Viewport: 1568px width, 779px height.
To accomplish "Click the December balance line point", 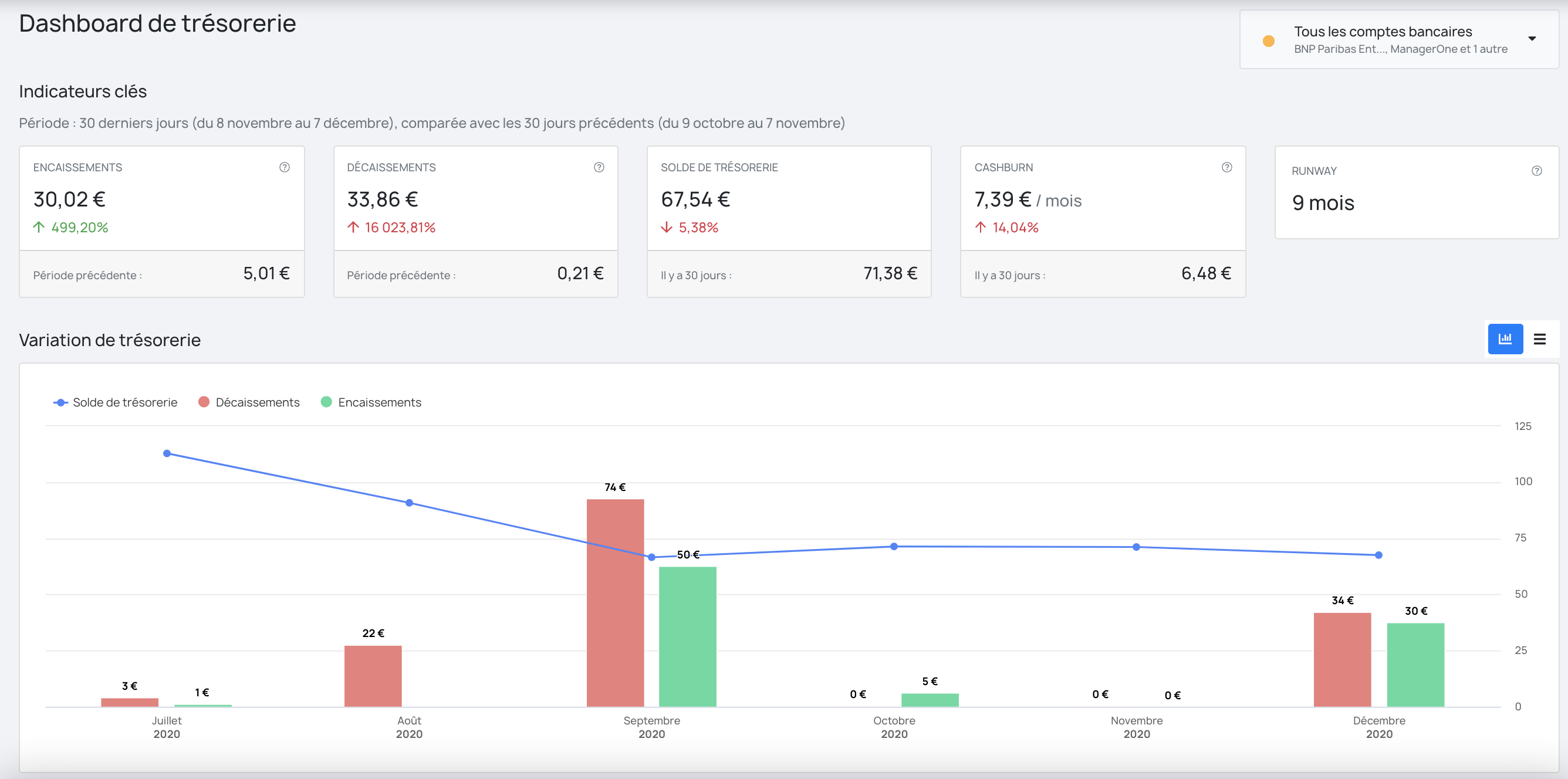I will pyautogui.click(x=1378, y=555).
